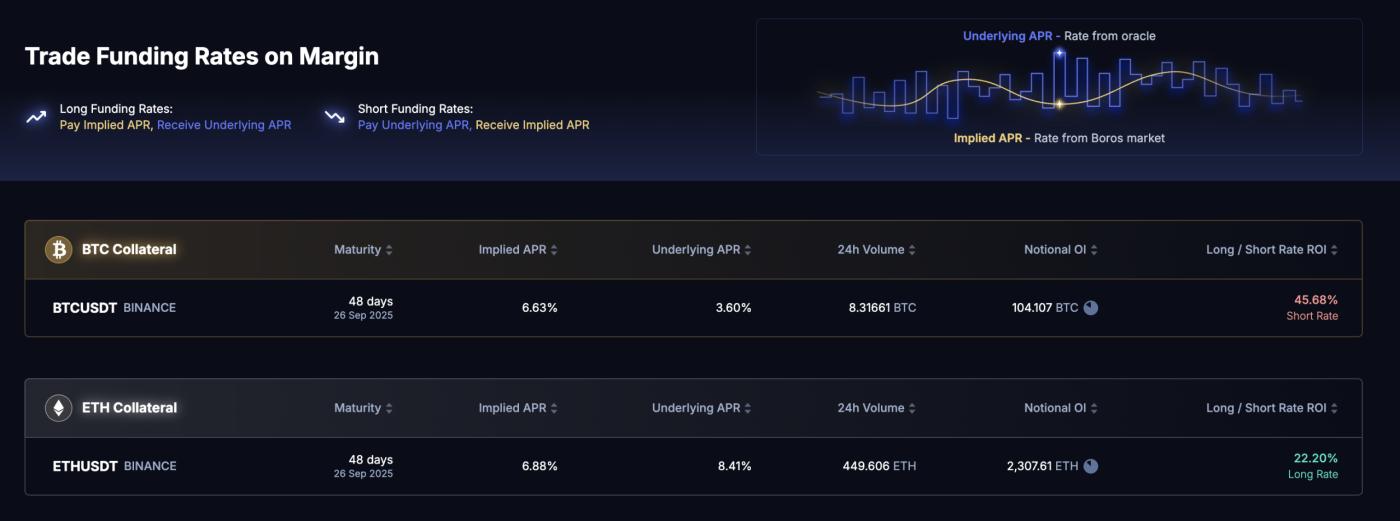
Task: Sort BTC table by Implied APR
Action: pyautogui.click(x=518, y=250)
